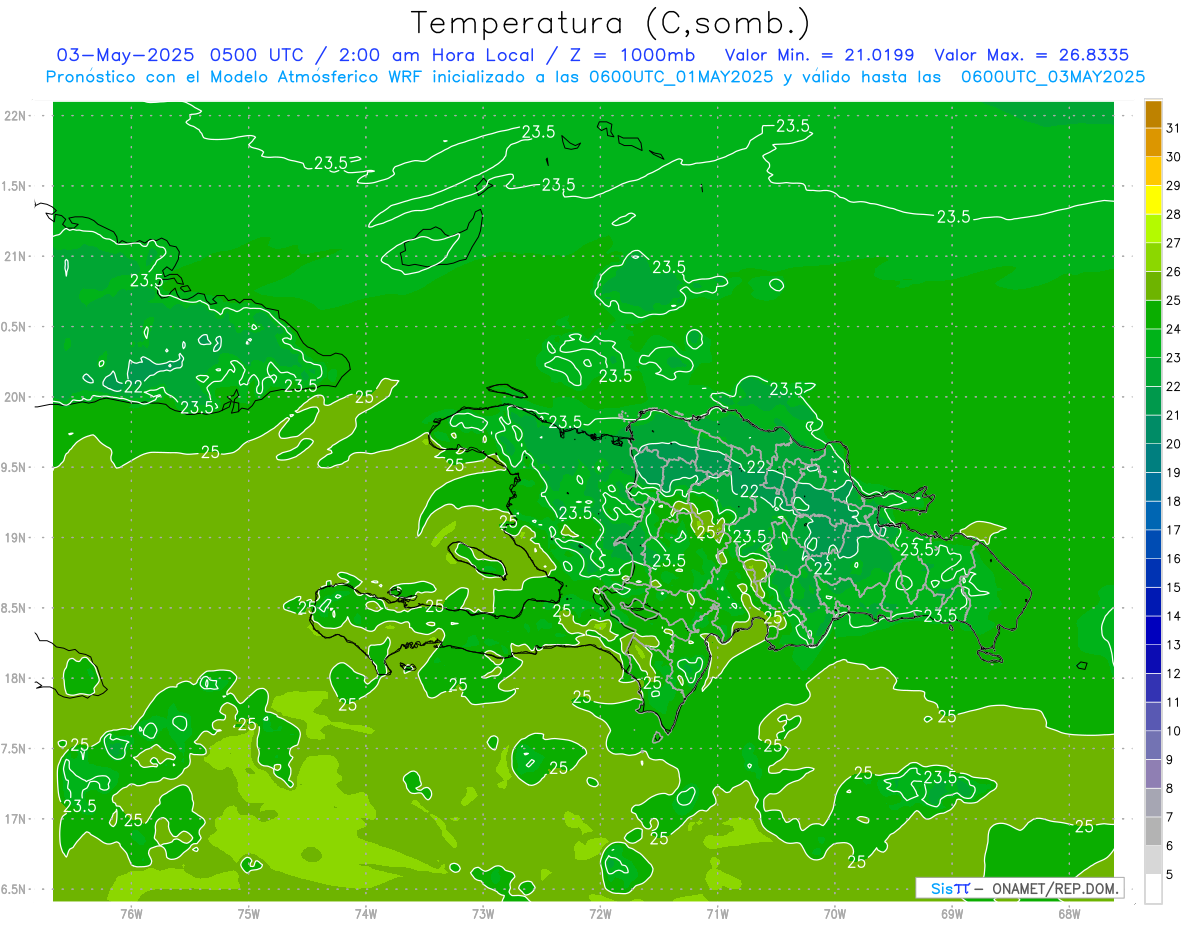
Task: Click the number 8 on the color legend
Action: [1170, 789]
